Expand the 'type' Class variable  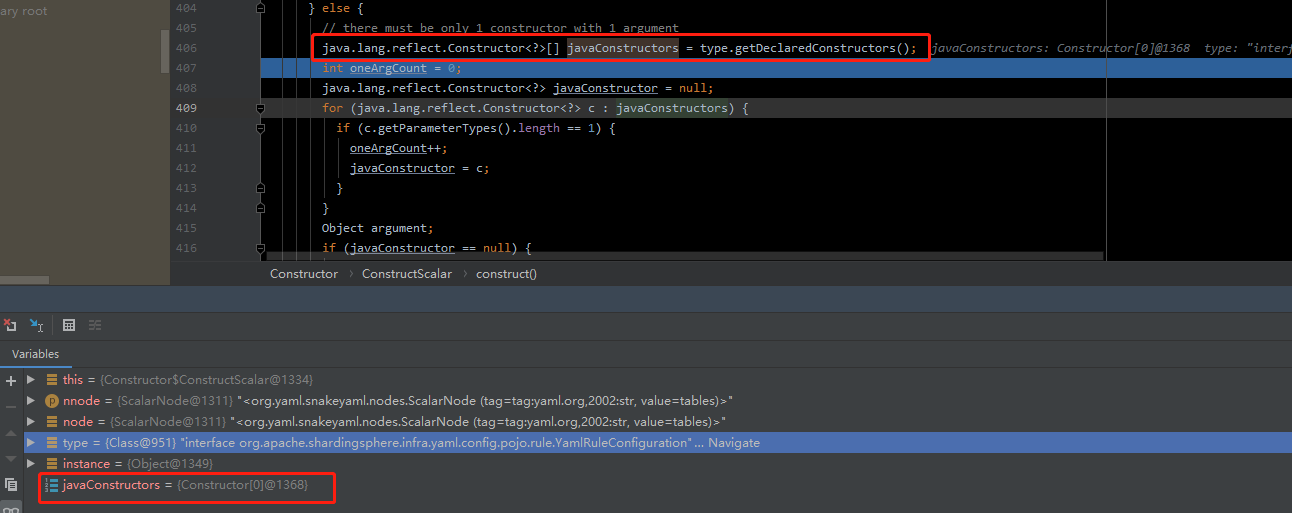[31, 443]
